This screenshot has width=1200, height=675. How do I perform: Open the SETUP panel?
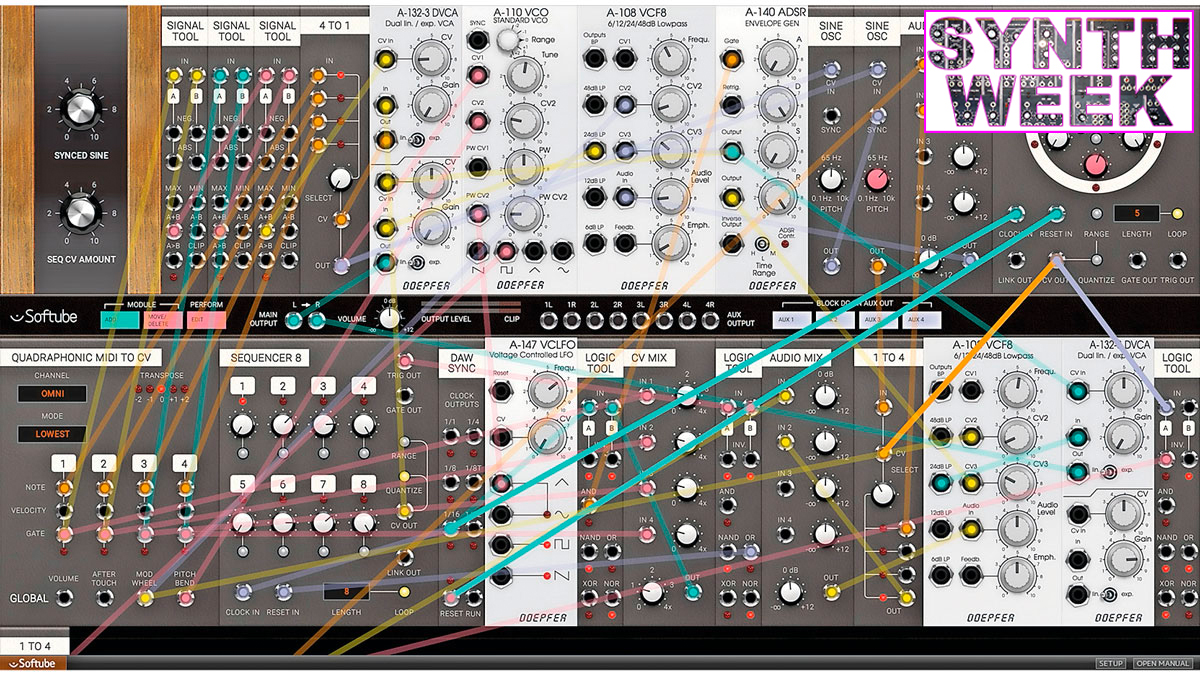[1110, 664]
